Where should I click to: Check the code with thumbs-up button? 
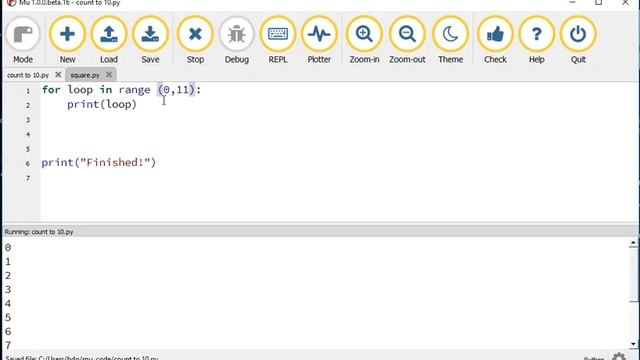pyautogui.click(x=495, y=40)
